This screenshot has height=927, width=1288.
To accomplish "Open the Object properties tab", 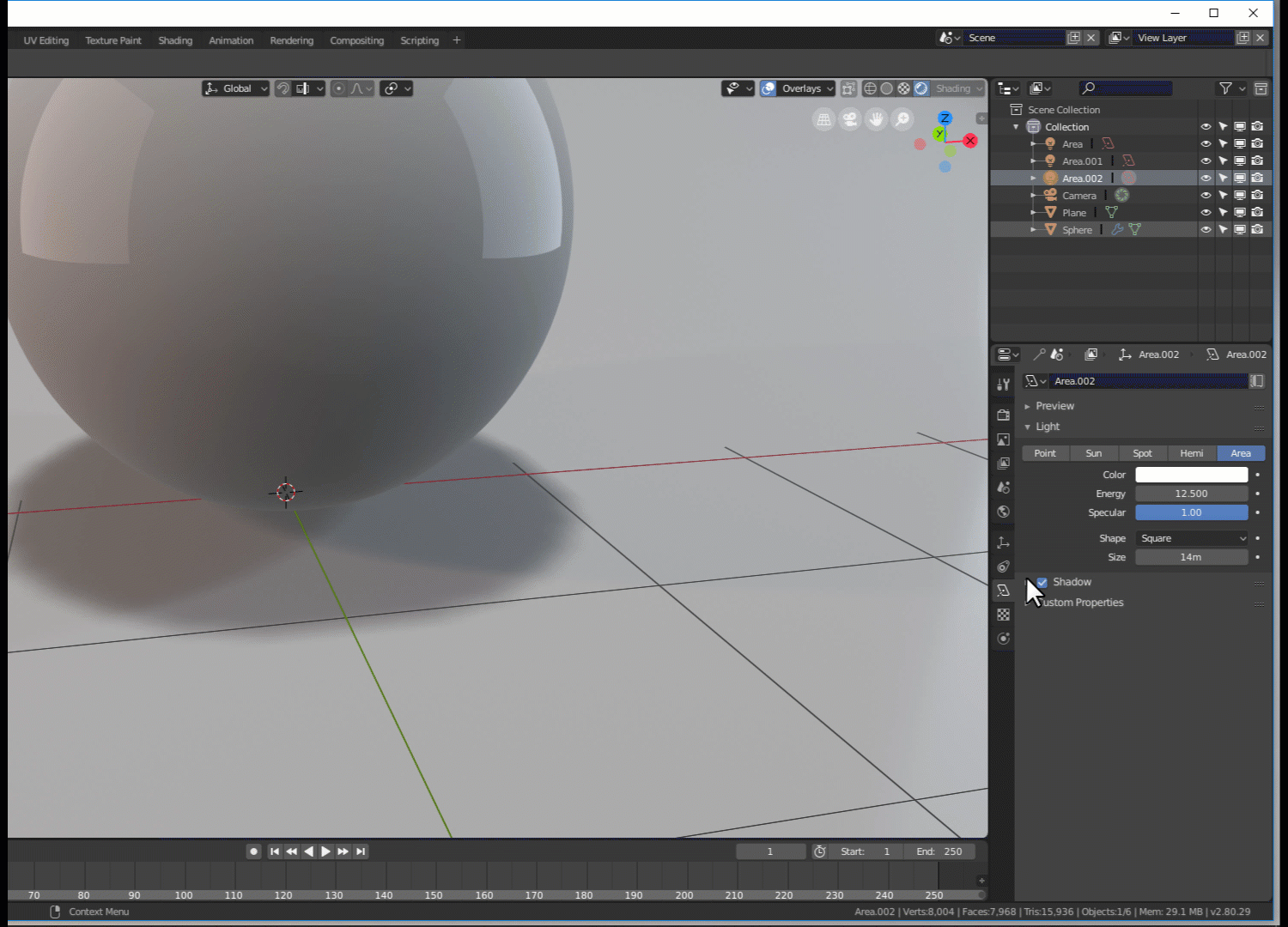I will [1003, 542].
